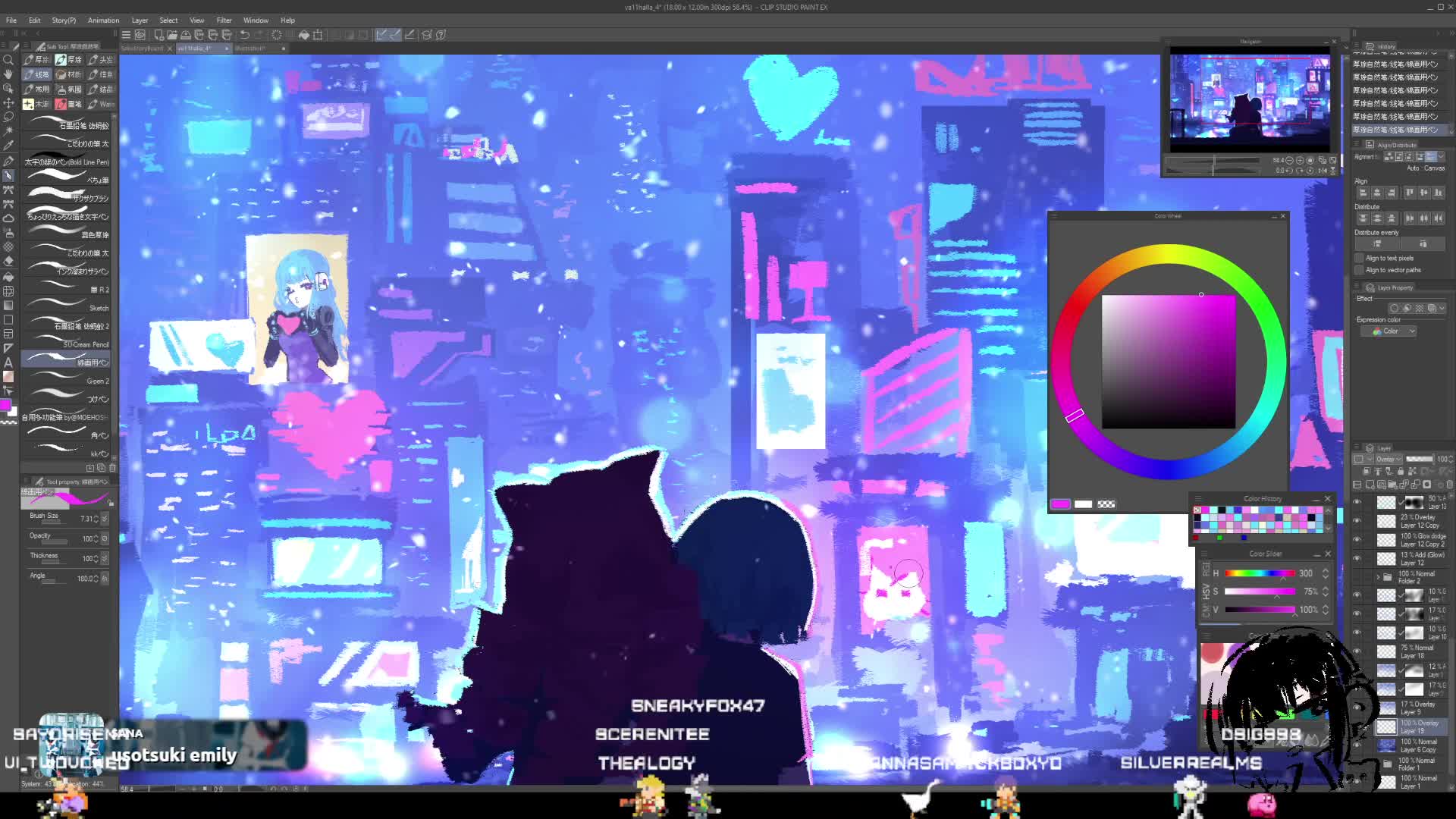Select the Hand move tool

tap(8, 74)
